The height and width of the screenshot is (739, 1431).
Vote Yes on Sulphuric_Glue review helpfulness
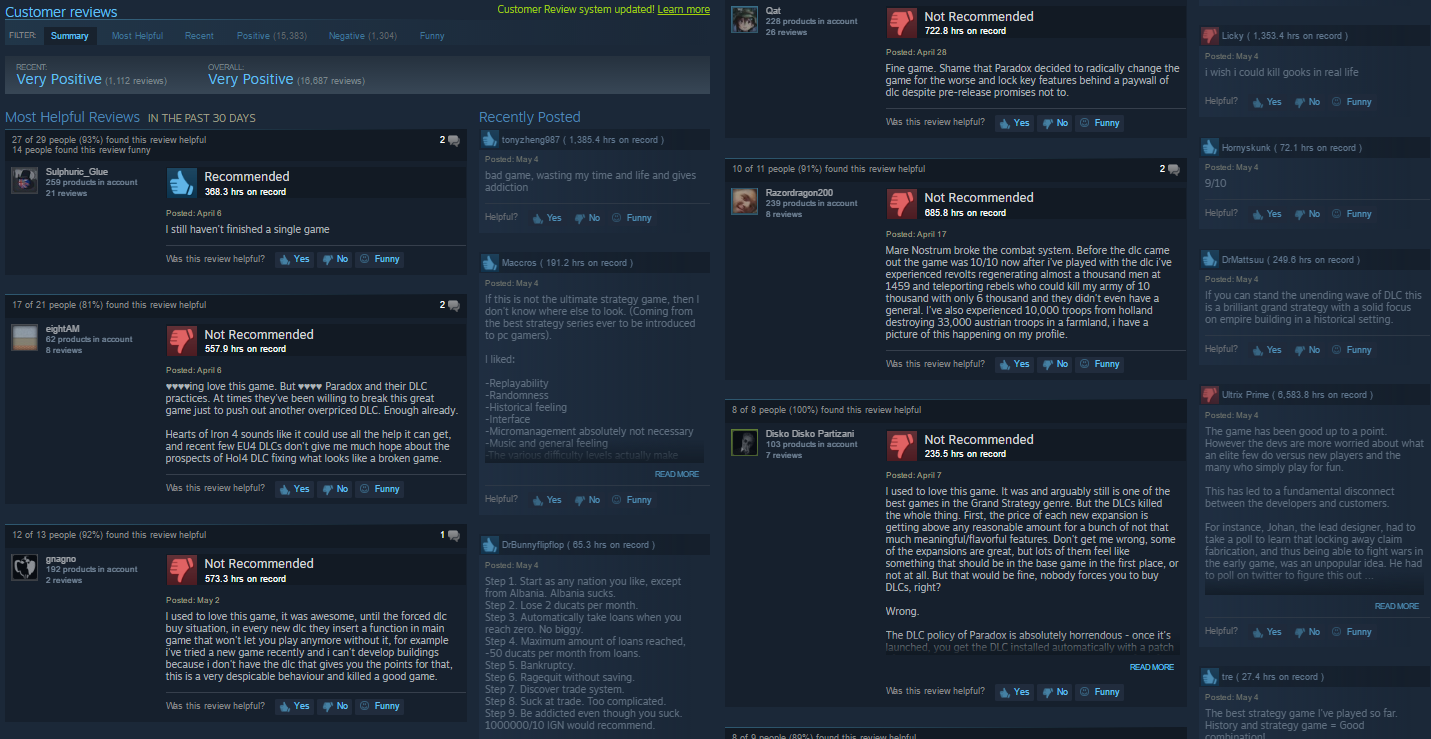(x=295, y=259)
